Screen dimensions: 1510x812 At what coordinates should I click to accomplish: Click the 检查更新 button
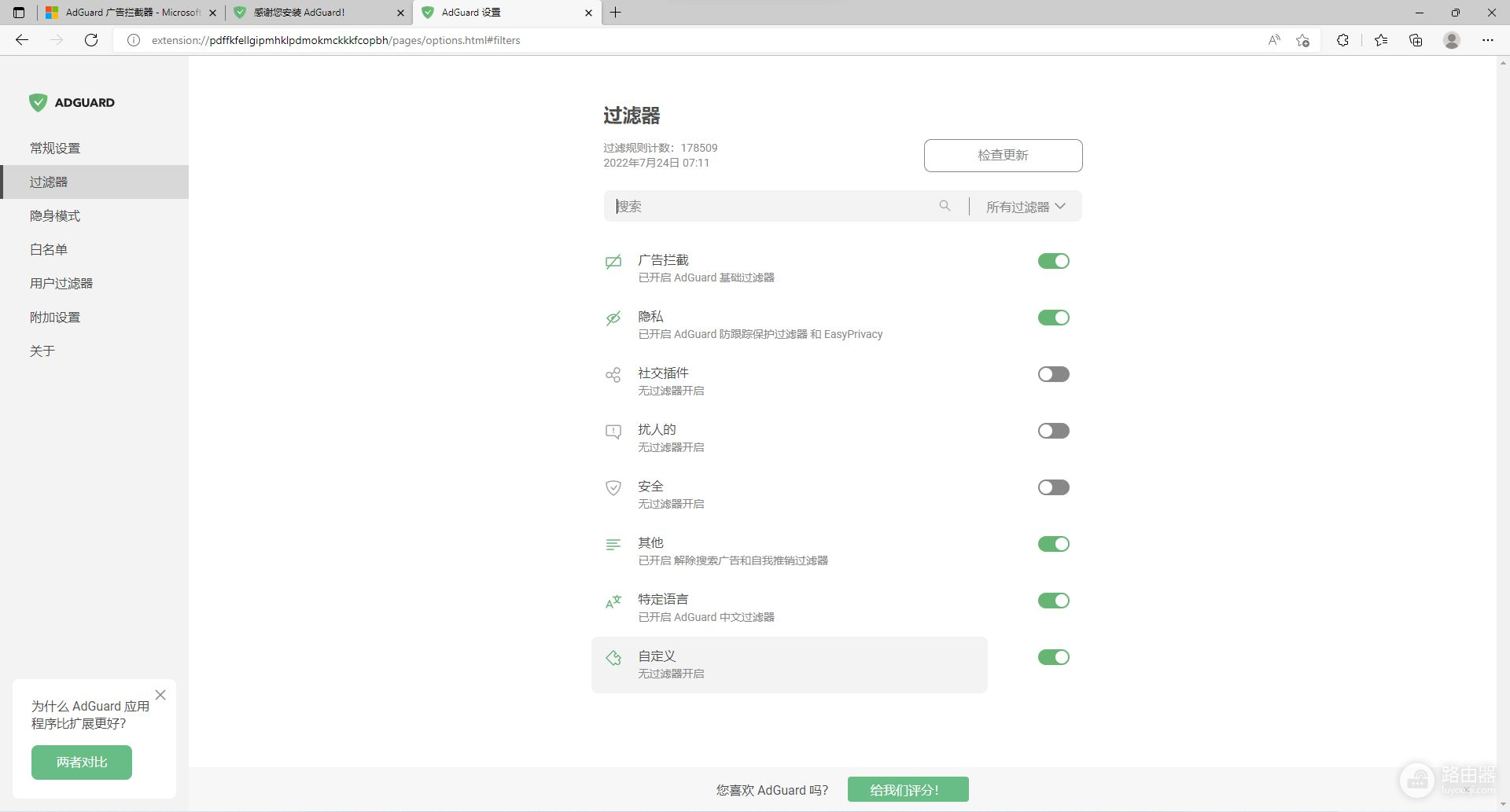point(1003,155)
